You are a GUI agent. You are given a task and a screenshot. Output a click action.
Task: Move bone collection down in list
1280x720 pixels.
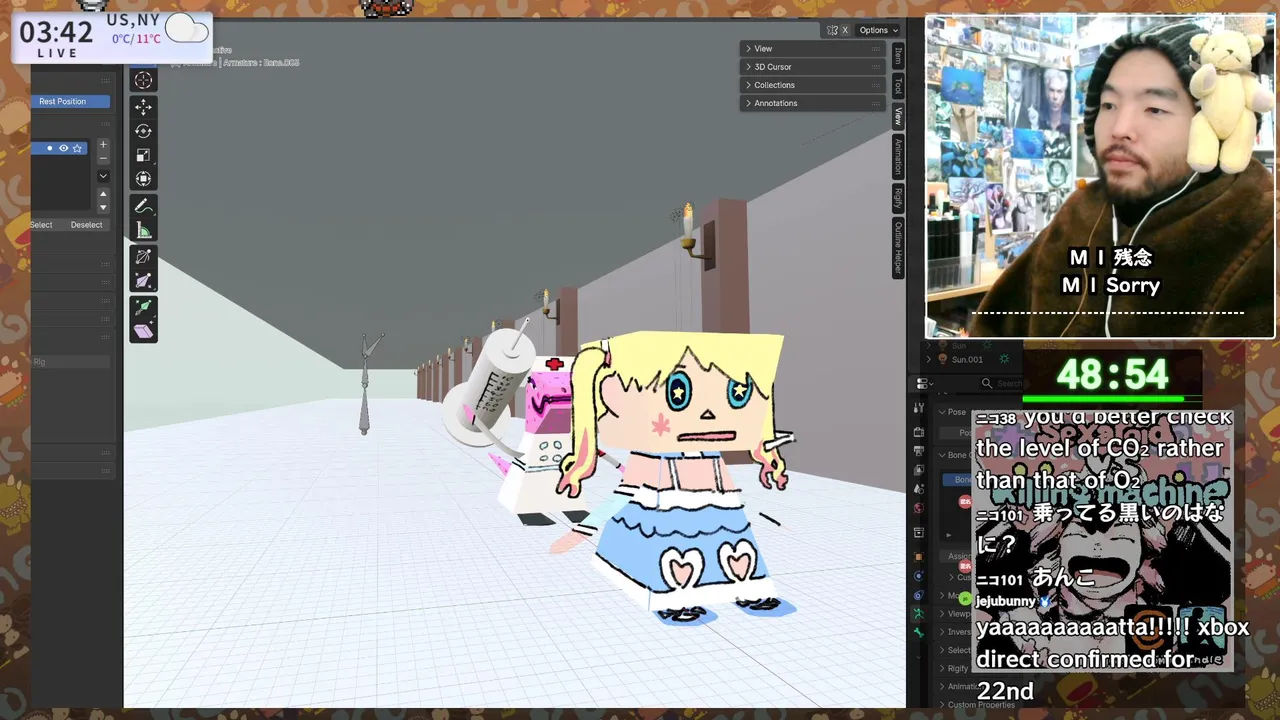click(103, 207)
